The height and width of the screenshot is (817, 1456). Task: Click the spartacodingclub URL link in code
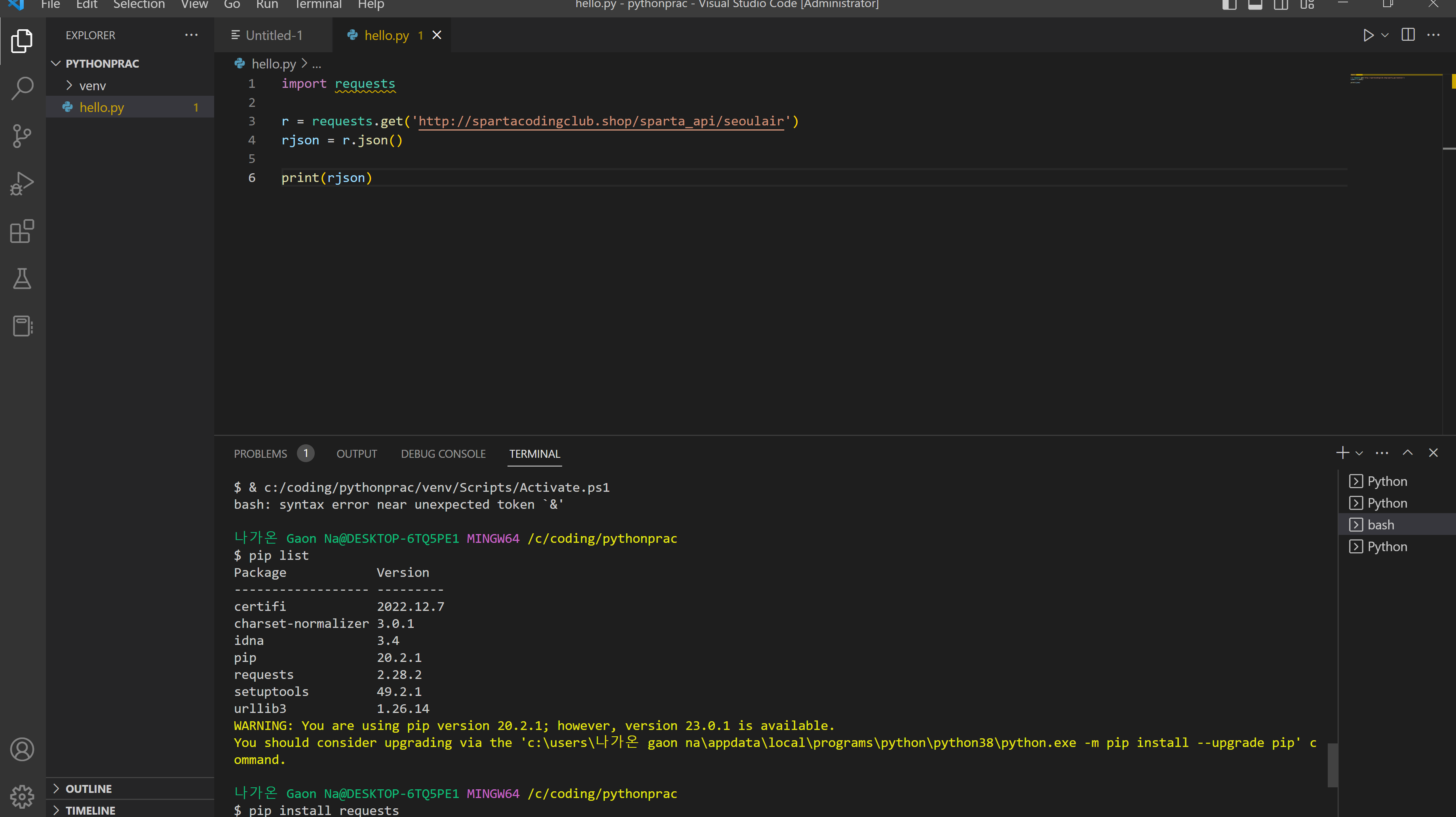(x=601, y=121)
